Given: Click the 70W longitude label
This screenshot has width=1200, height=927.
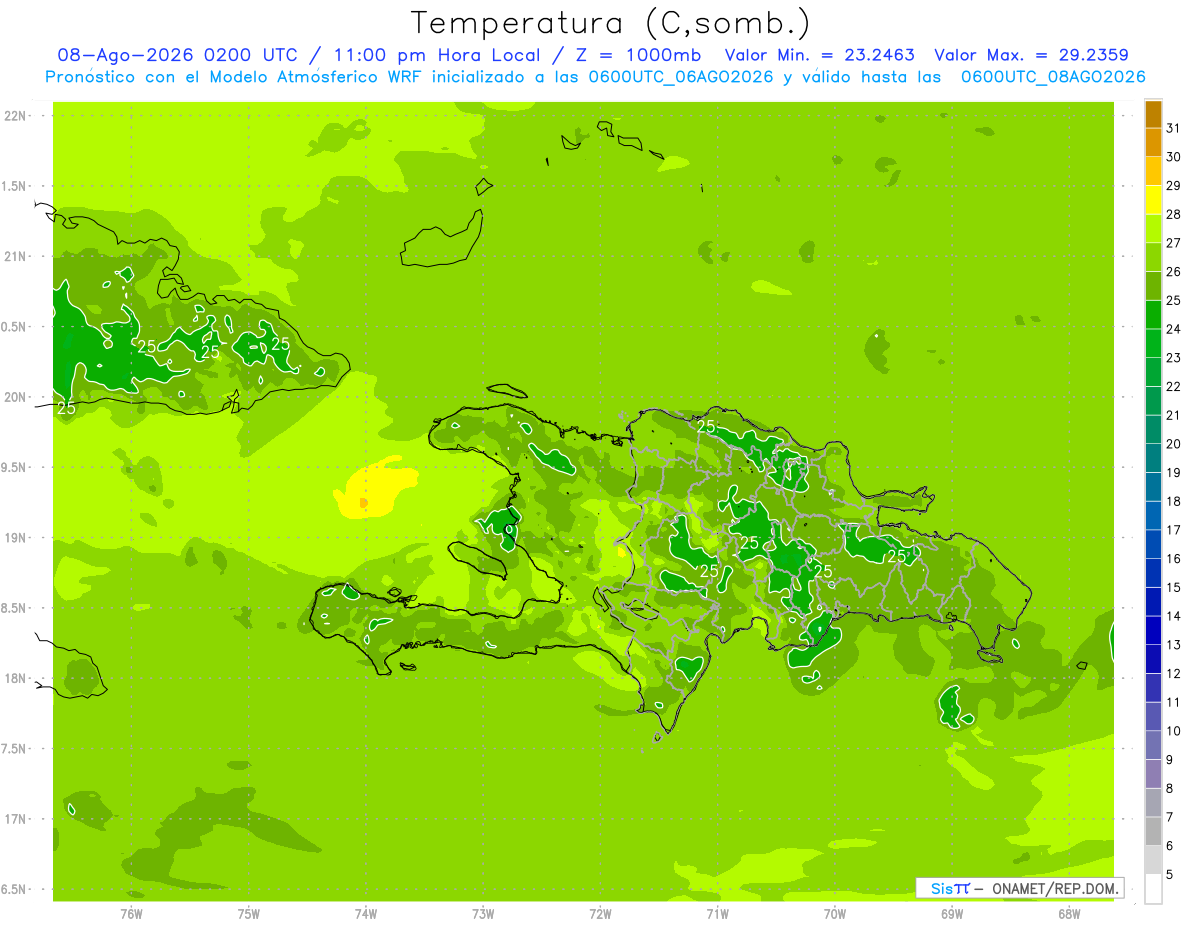Looking at the screenshot, I should 835,914.
